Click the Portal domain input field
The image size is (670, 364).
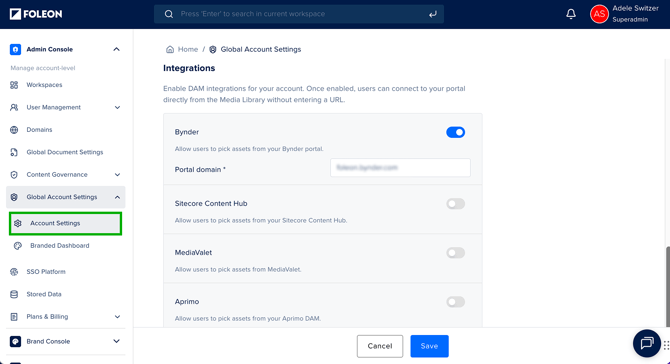(400, 168)
